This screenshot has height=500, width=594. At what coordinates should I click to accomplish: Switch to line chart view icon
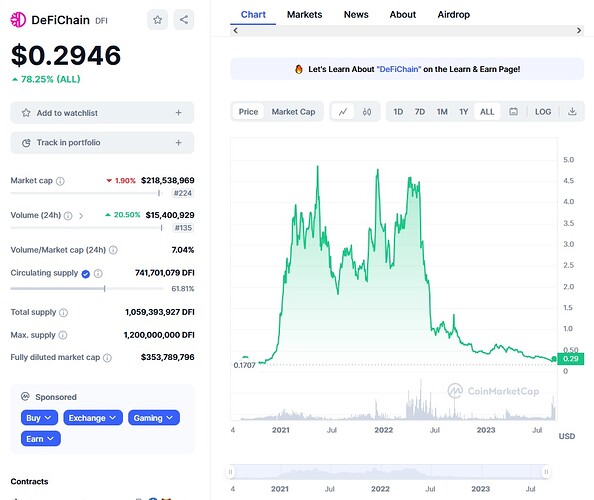[x=343, y=112]
